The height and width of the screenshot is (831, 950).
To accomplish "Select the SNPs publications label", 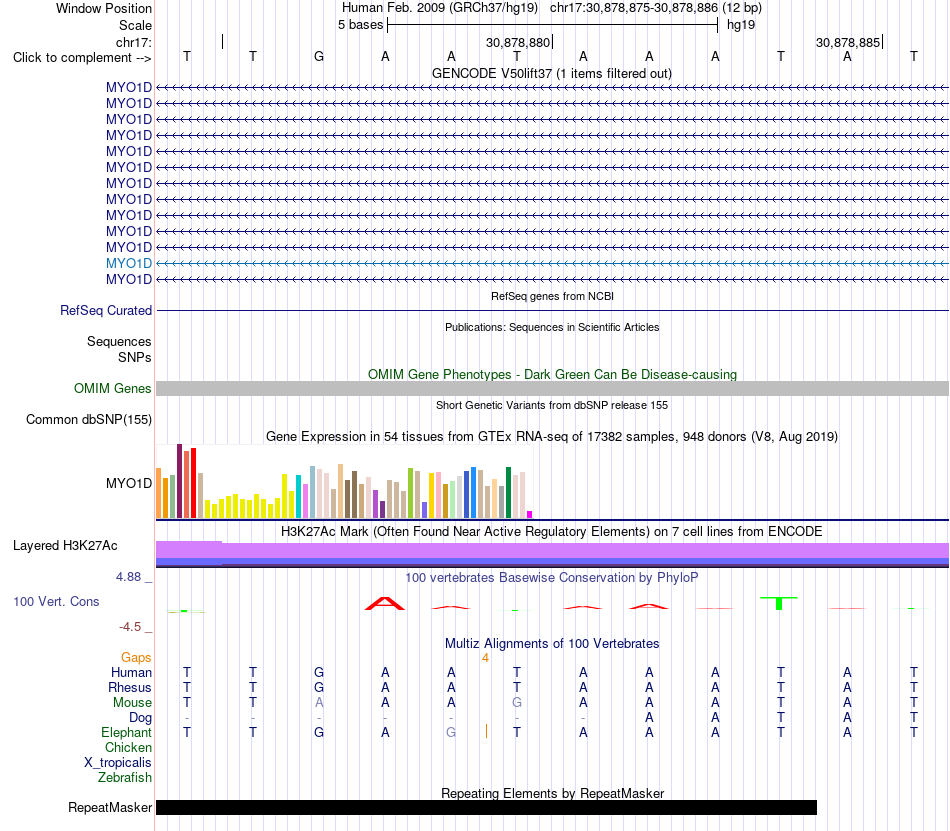I will (135, 357).
